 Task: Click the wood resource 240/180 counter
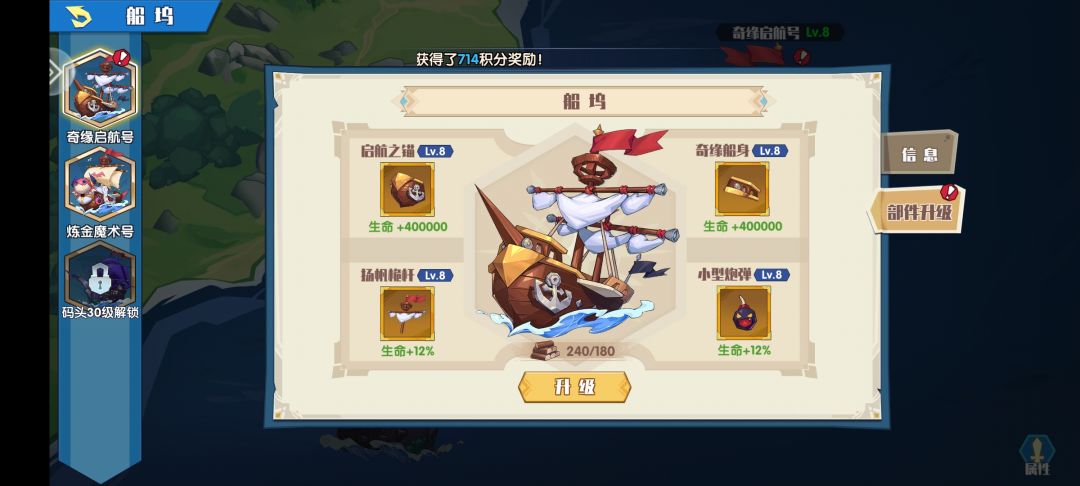[x=574, y=350]
